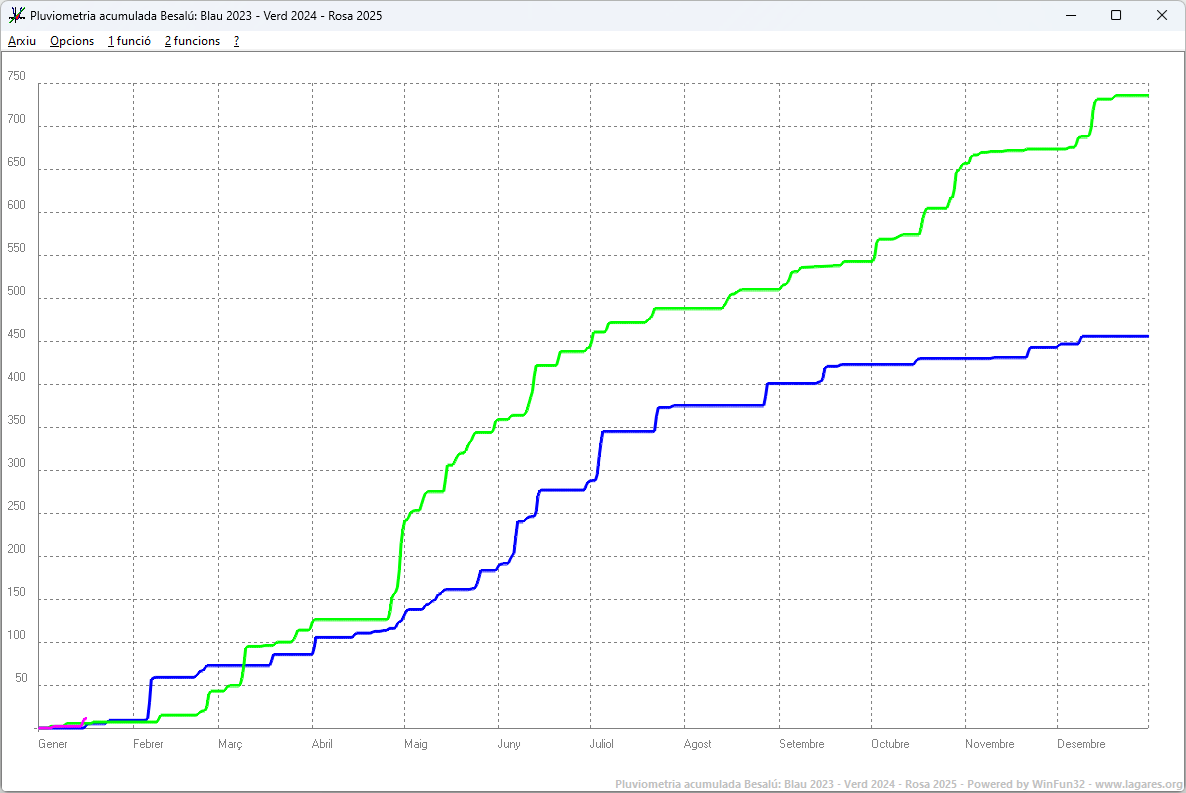Click the 500 y-axis value

(x=17, y=291)
